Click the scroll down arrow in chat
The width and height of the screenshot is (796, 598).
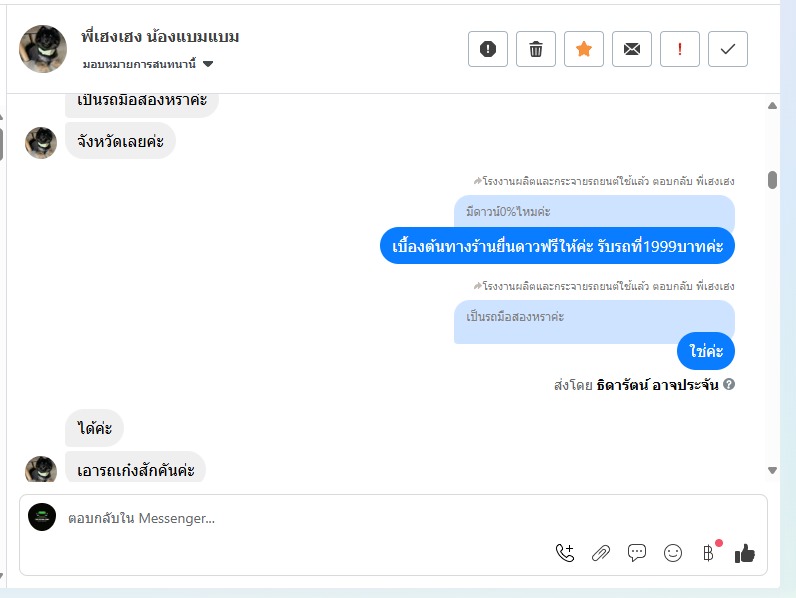(x=772, y=471)
